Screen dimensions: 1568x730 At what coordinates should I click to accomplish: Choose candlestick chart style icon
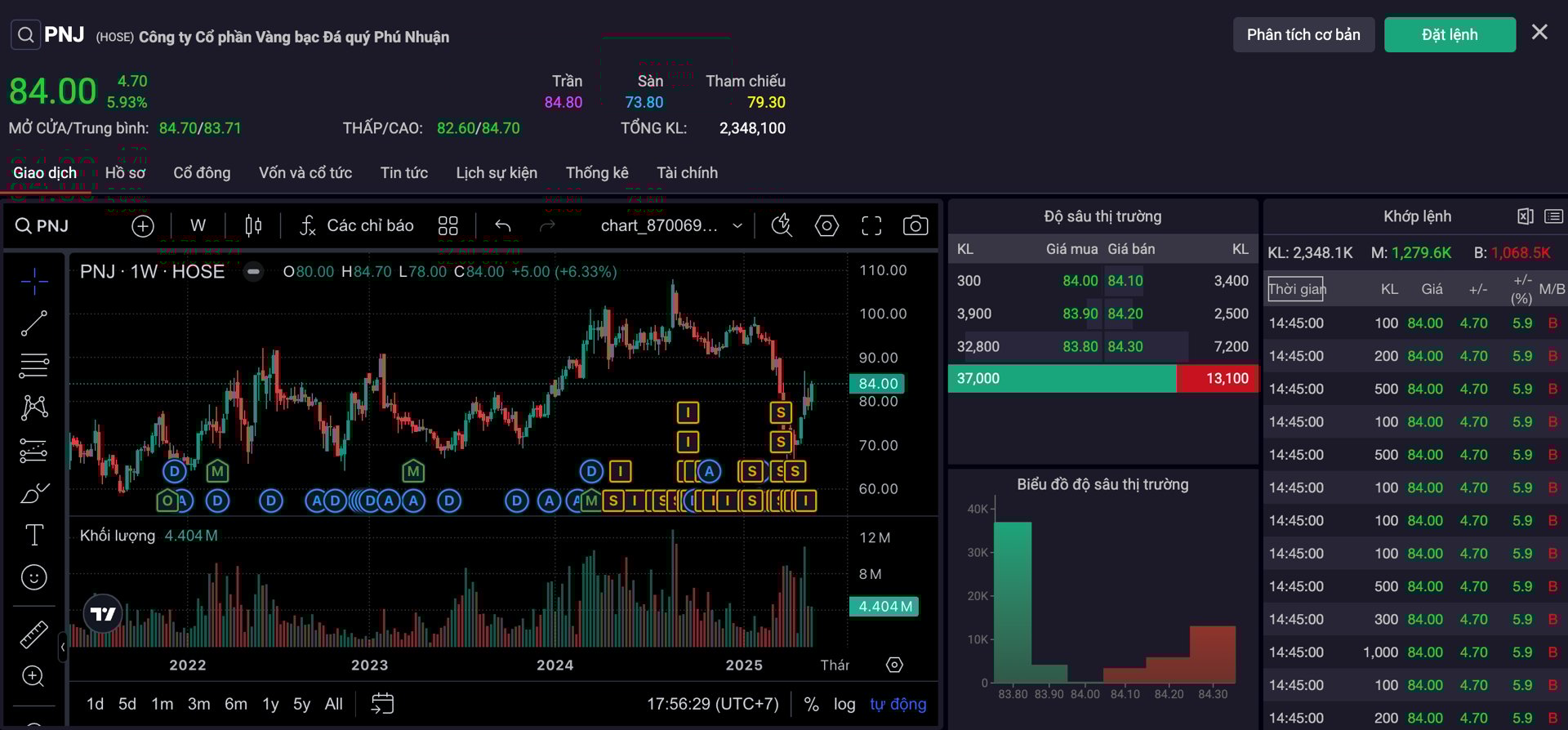[253, 225]
